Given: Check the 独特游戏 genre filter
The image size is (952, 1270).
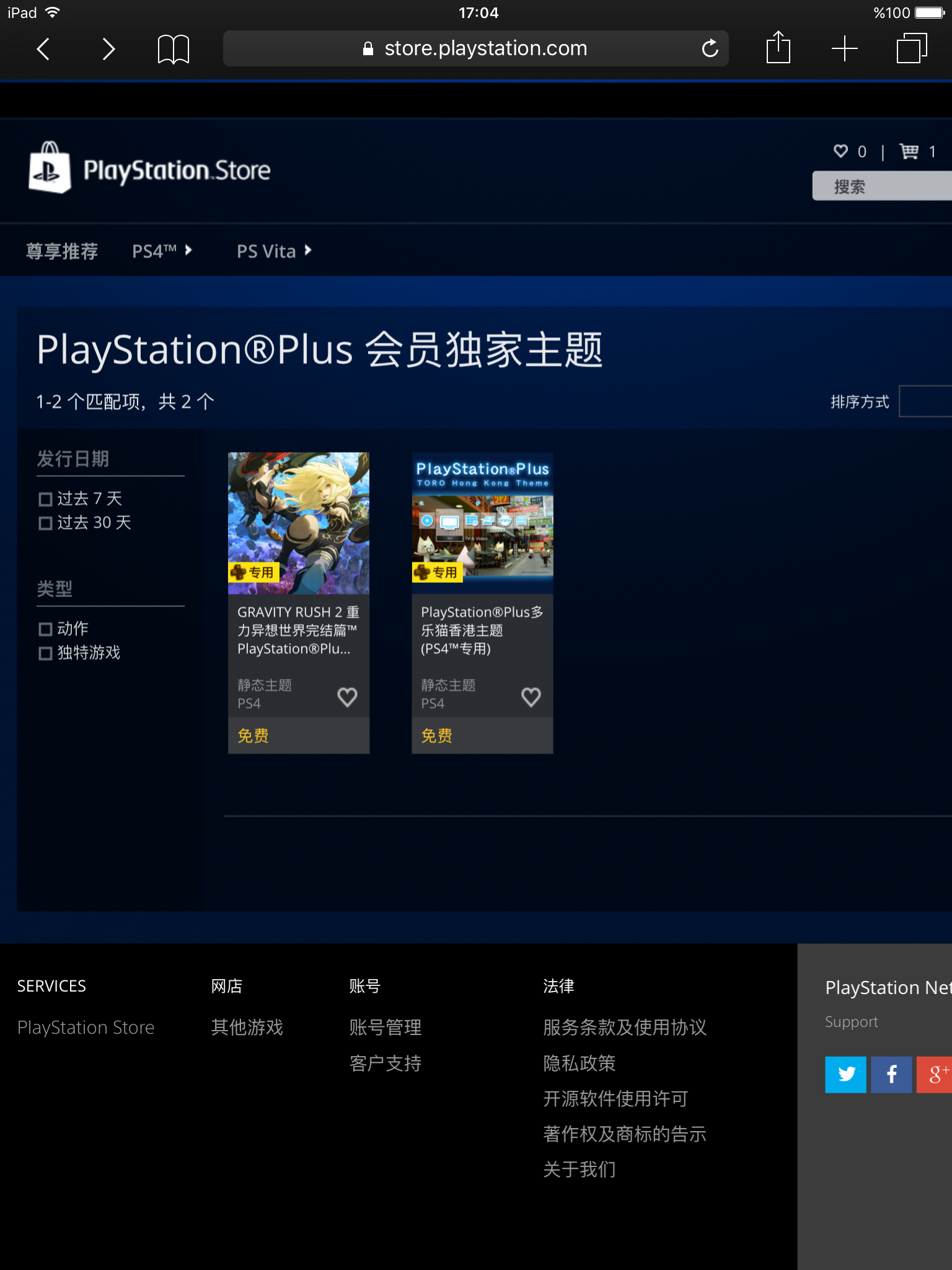Looking at the screenshot, I should pos(45,654).
